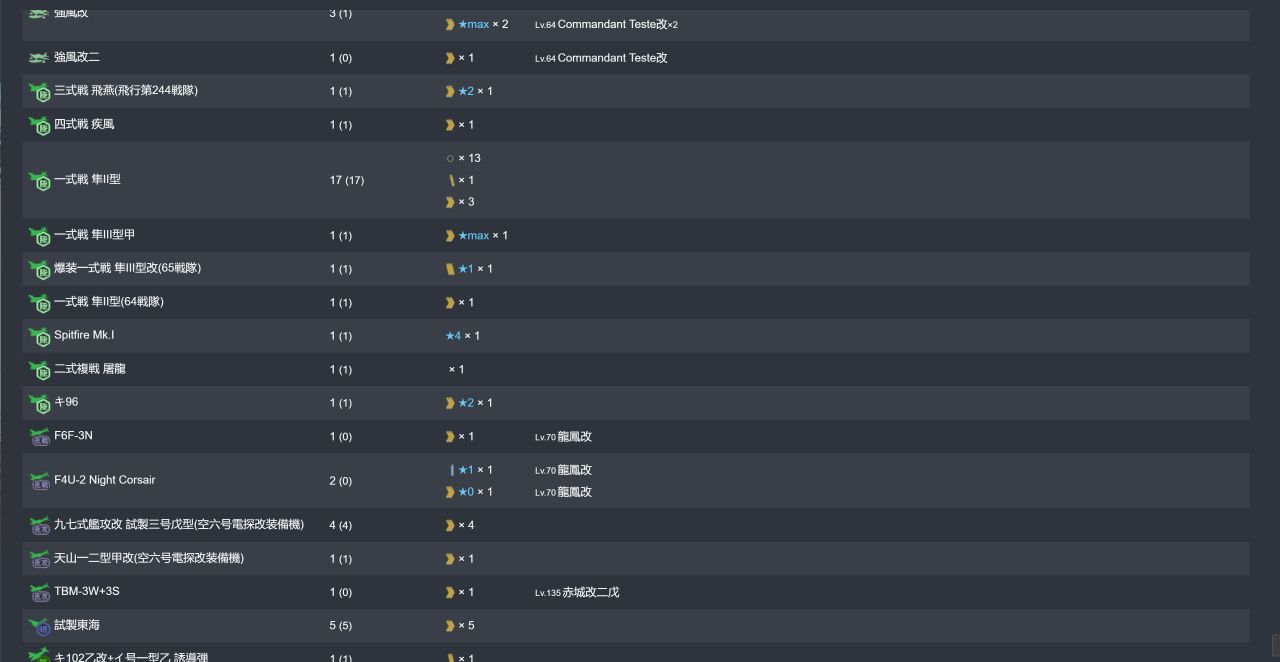Select the 天山一二型甲改(空六号電探改装備機) row
Screen dimensions: 1280x662
636,559
